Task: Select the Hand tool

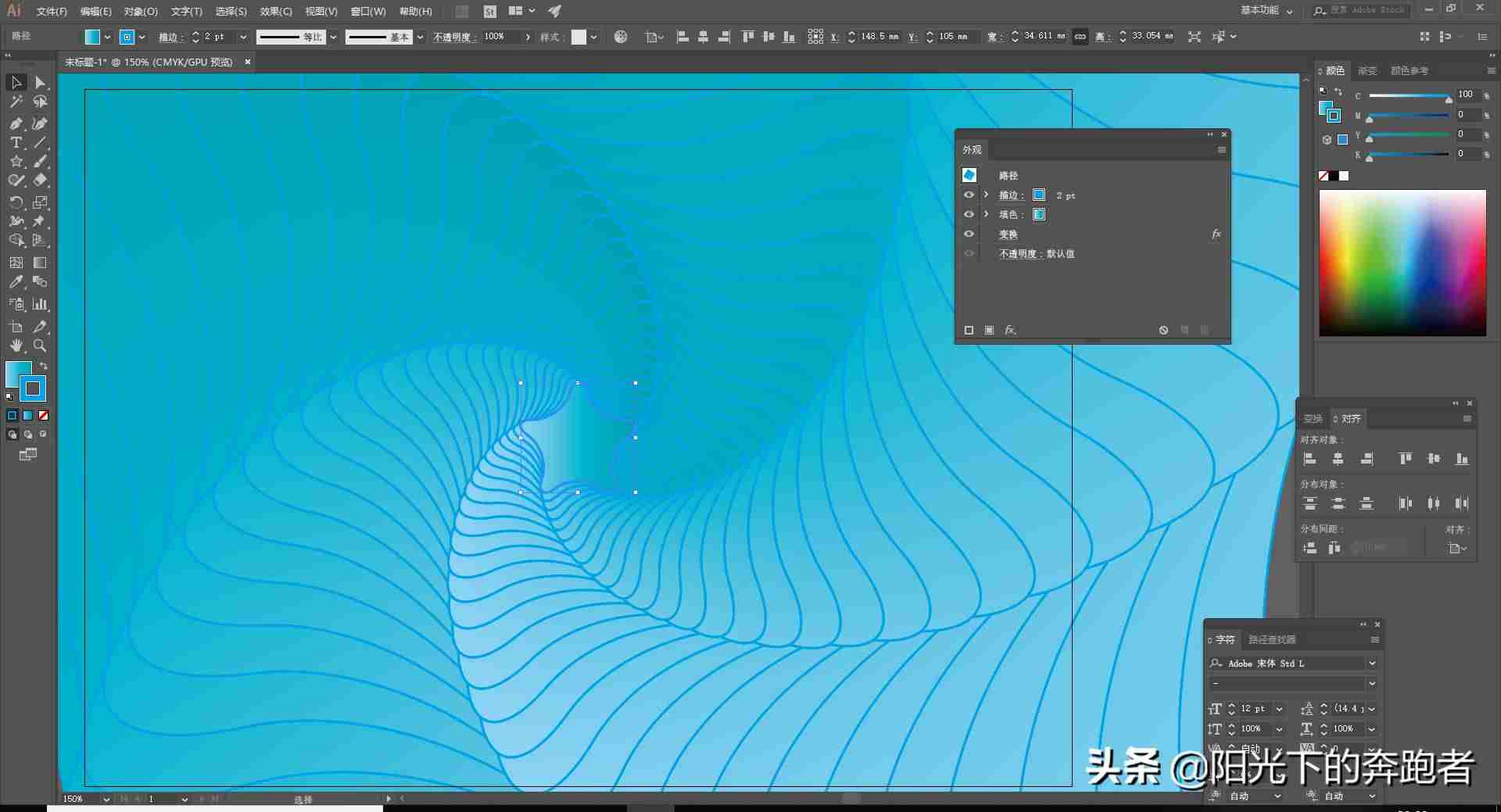Action: [16, 345]
